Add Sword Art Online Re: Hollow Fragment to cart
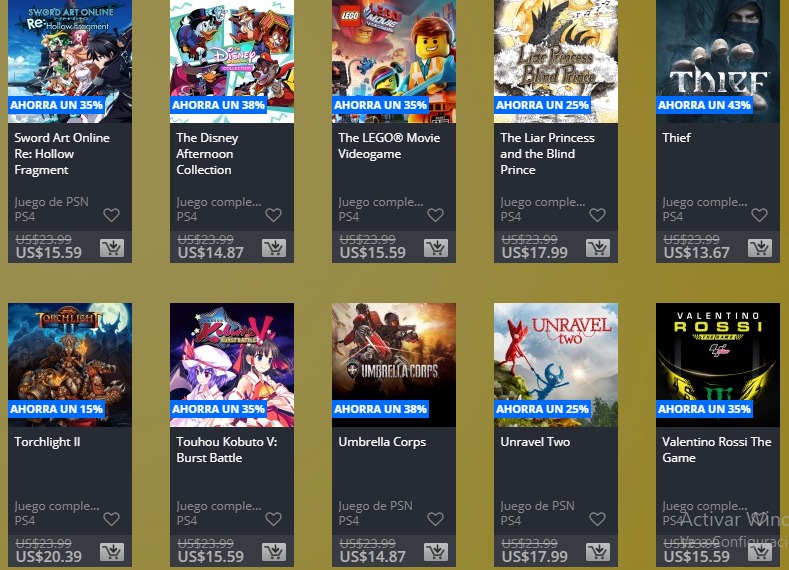Screen dimensions: 789x570 tap(112, 248)
